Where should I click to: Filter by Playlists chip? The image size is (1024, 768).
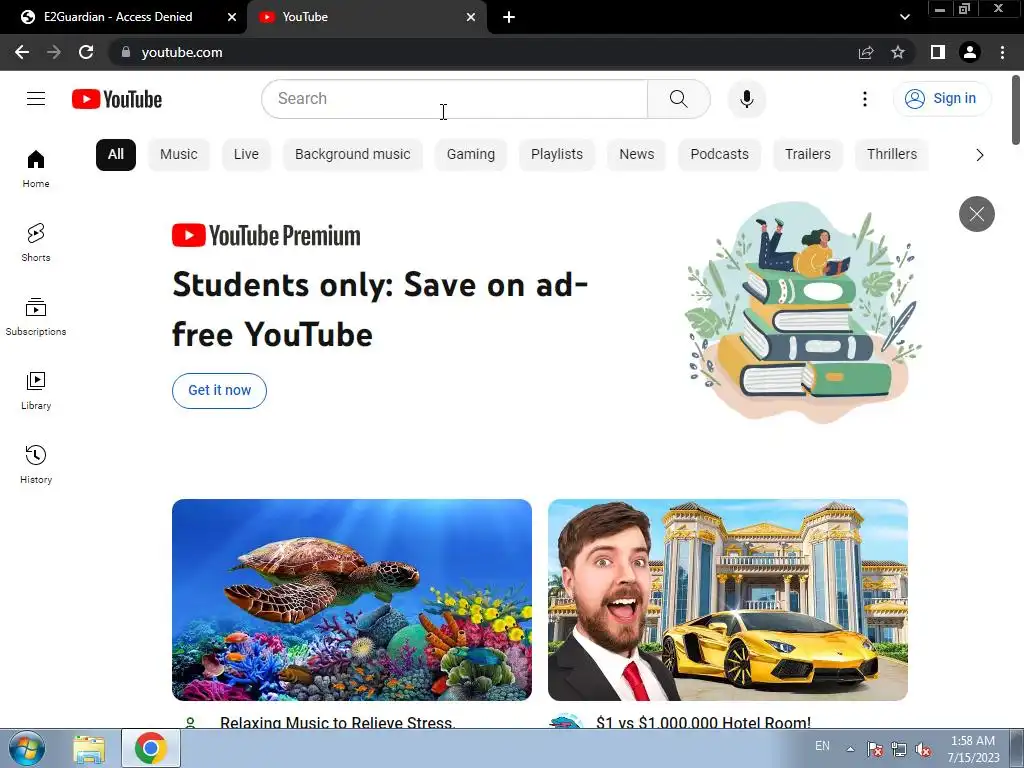pyautogui.click(x=557, y=155)
